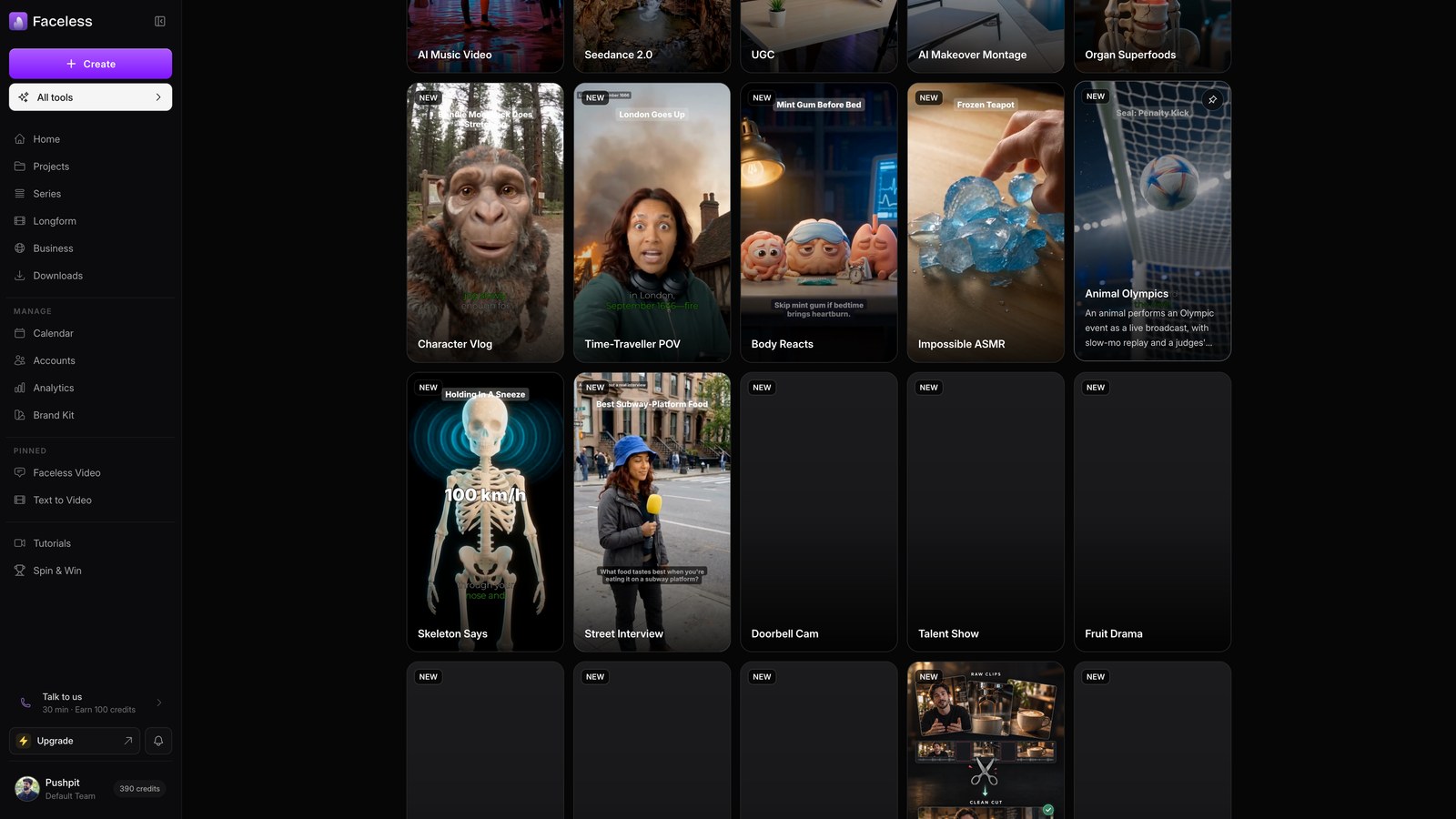
Task: Collapse the sidebar using the panel icon
Action: pos(160,21)
